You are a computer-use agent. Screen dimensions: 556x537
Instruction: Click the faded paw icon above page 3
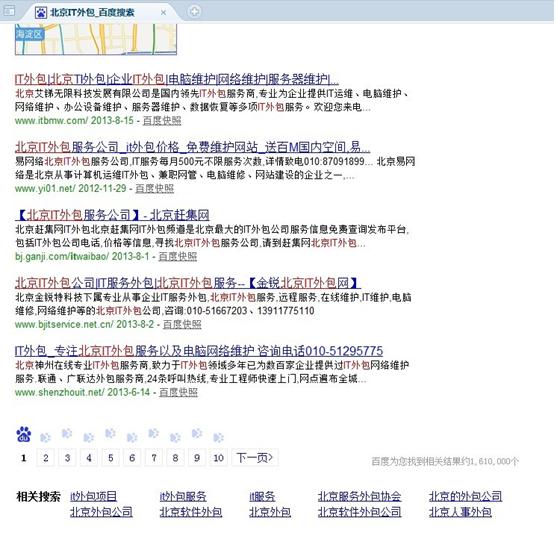click(x=67, y=433)
